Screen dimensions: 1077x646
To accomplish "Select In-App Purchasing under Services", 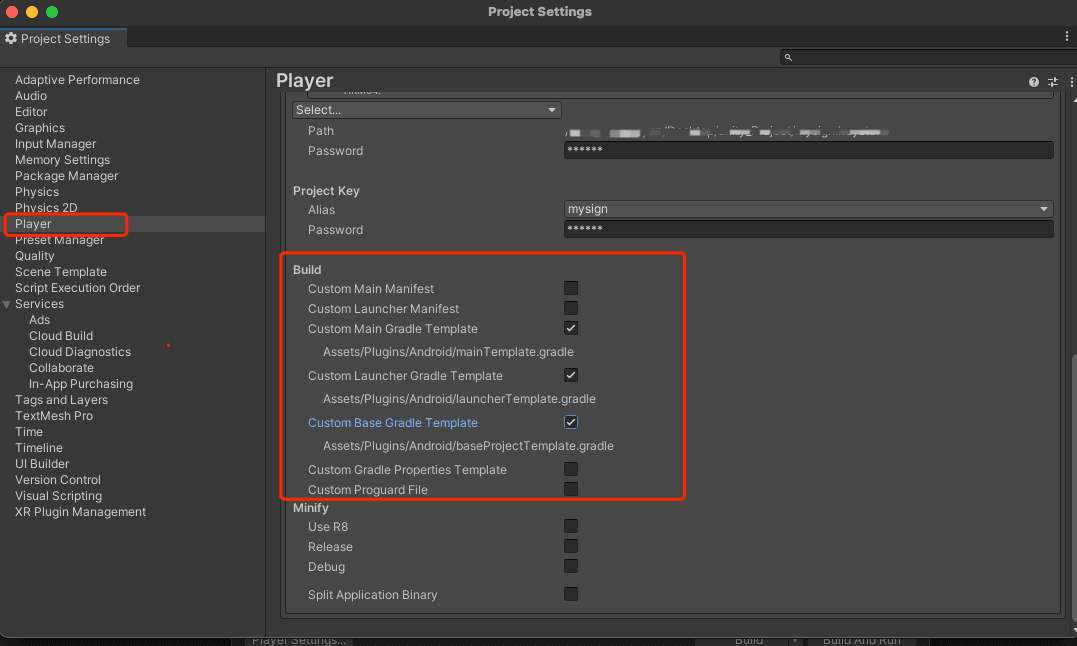I will (x=81, y=384).
